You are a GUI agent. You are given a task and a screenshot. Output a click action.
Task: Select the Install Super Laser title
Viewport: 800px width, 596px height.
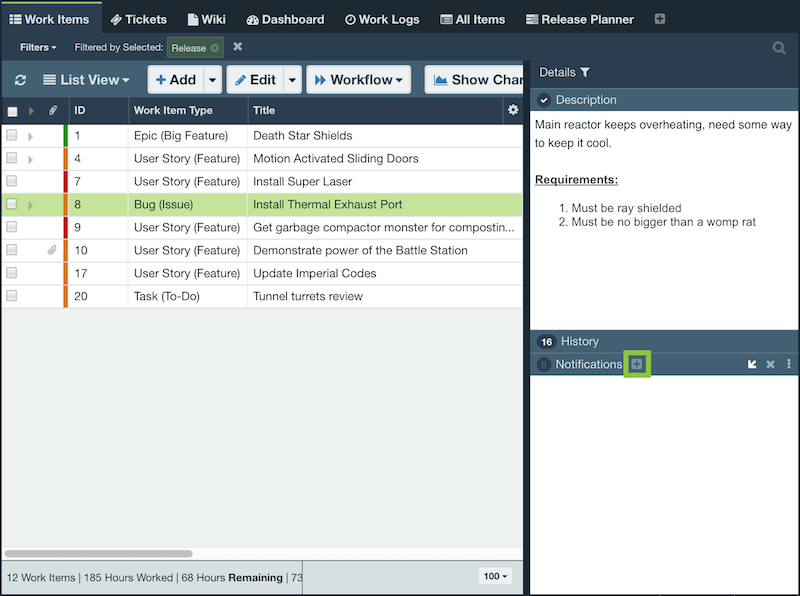[303, 182]
